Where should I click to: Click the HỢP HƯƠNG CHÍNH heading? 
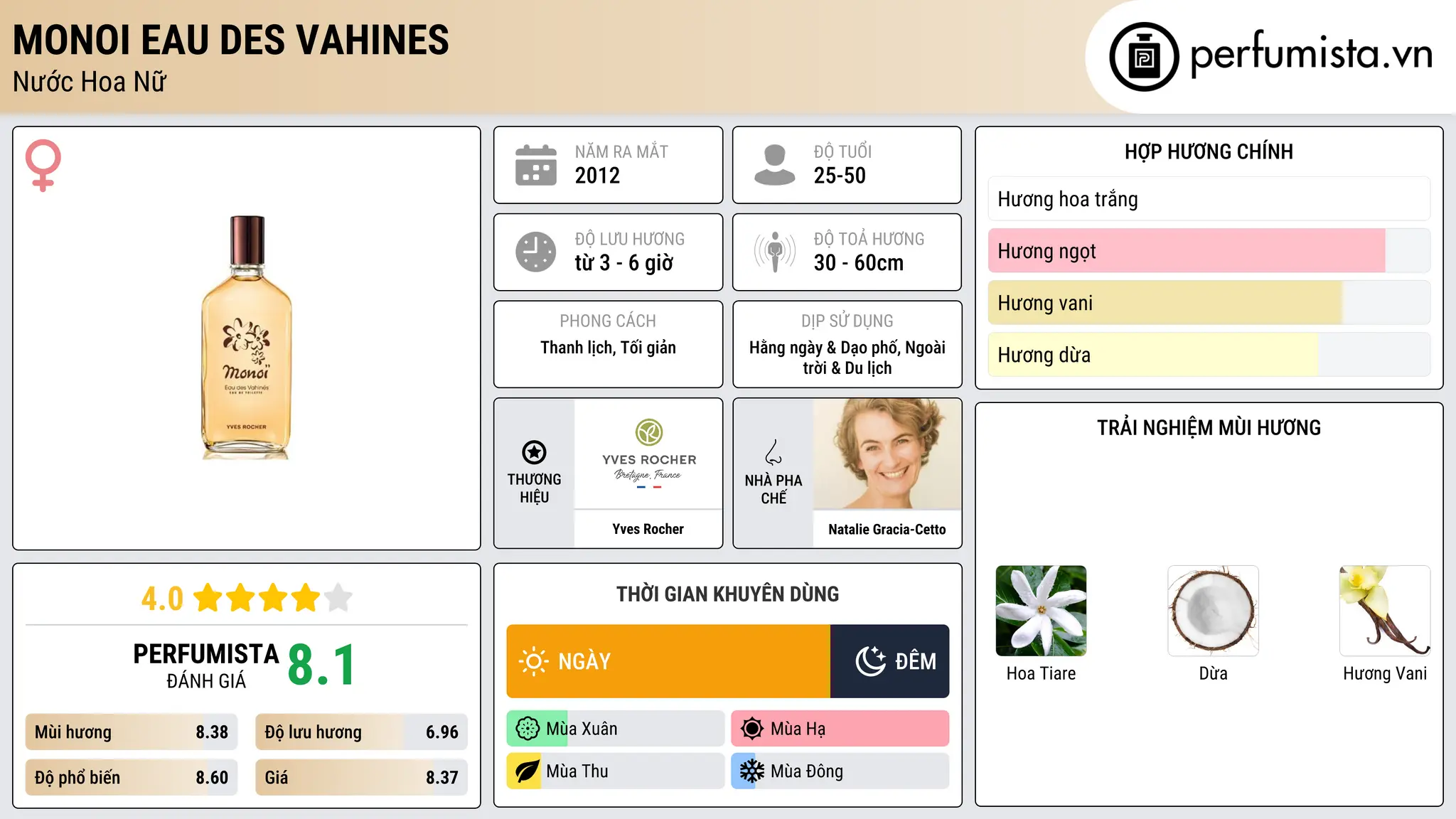pos(1209,151)
